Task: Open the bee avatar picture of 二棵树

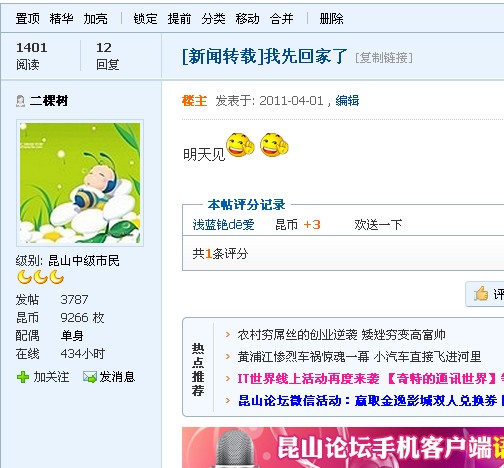Action: click(80, 183)
